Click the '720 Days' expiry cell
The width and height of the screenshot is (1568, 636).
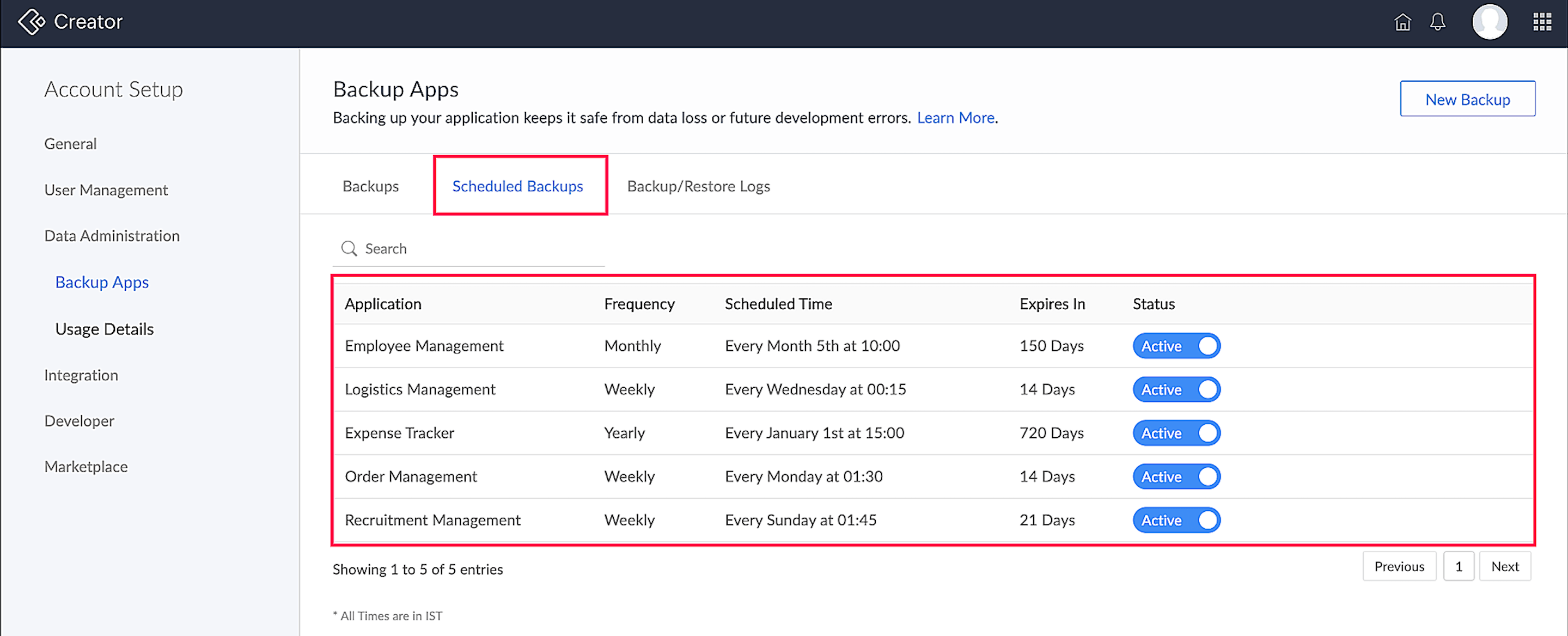[x=1051, y=433]
